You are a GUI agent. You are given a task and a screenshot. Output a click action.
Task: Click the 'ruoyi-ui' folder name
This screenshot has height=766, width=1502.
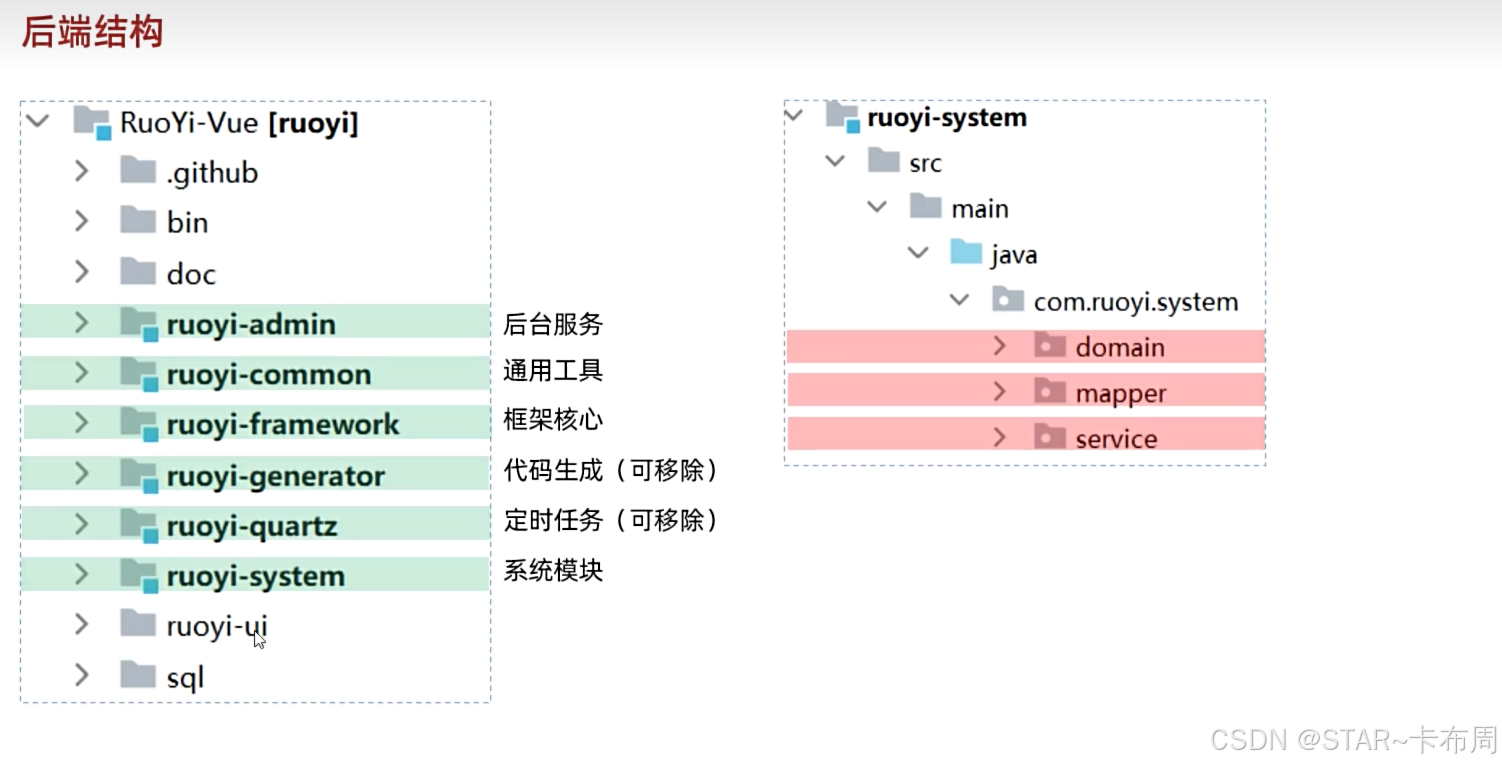[x=217, y=627]
